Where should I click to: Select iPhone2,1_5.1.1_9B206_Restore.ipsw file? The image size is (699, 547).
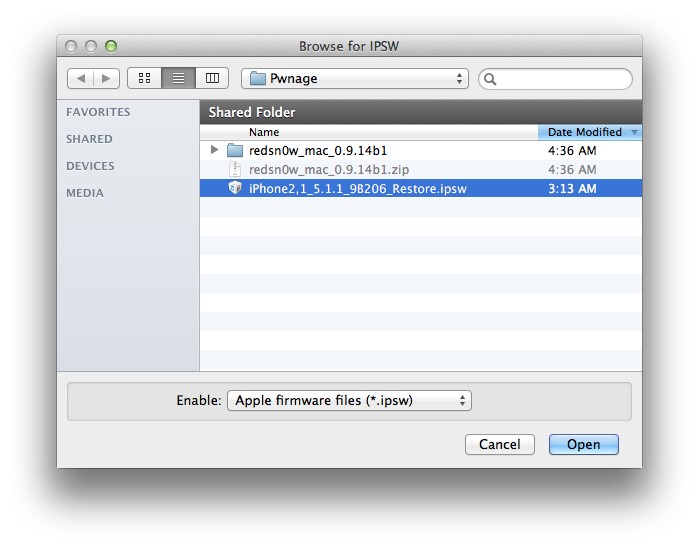pos(421,188)
